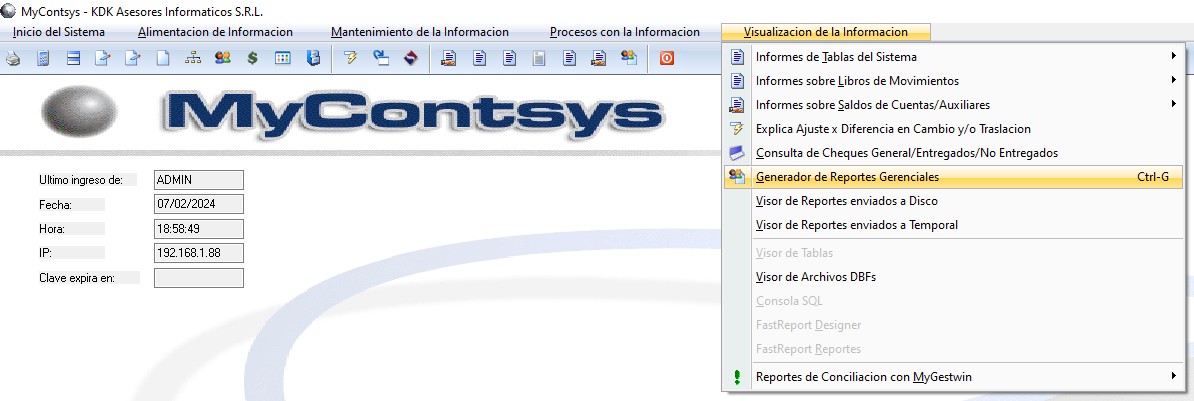Click the org chart hierarchy toolbar icon
Image resolution: width=1194 pixels, height=401 pixels.
coord(193,58)
